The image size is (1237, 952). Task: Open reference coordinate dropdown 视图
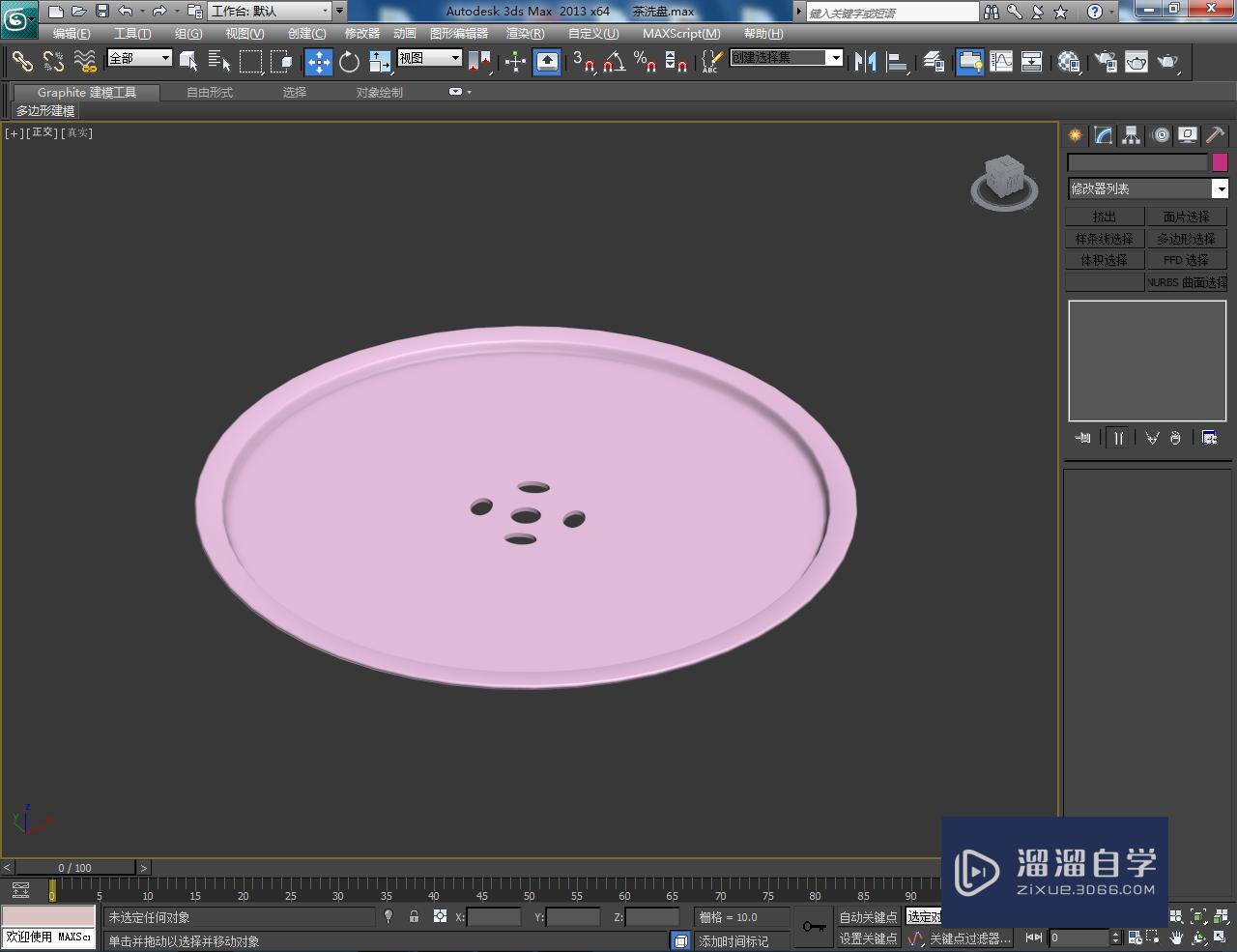point(430,58)
